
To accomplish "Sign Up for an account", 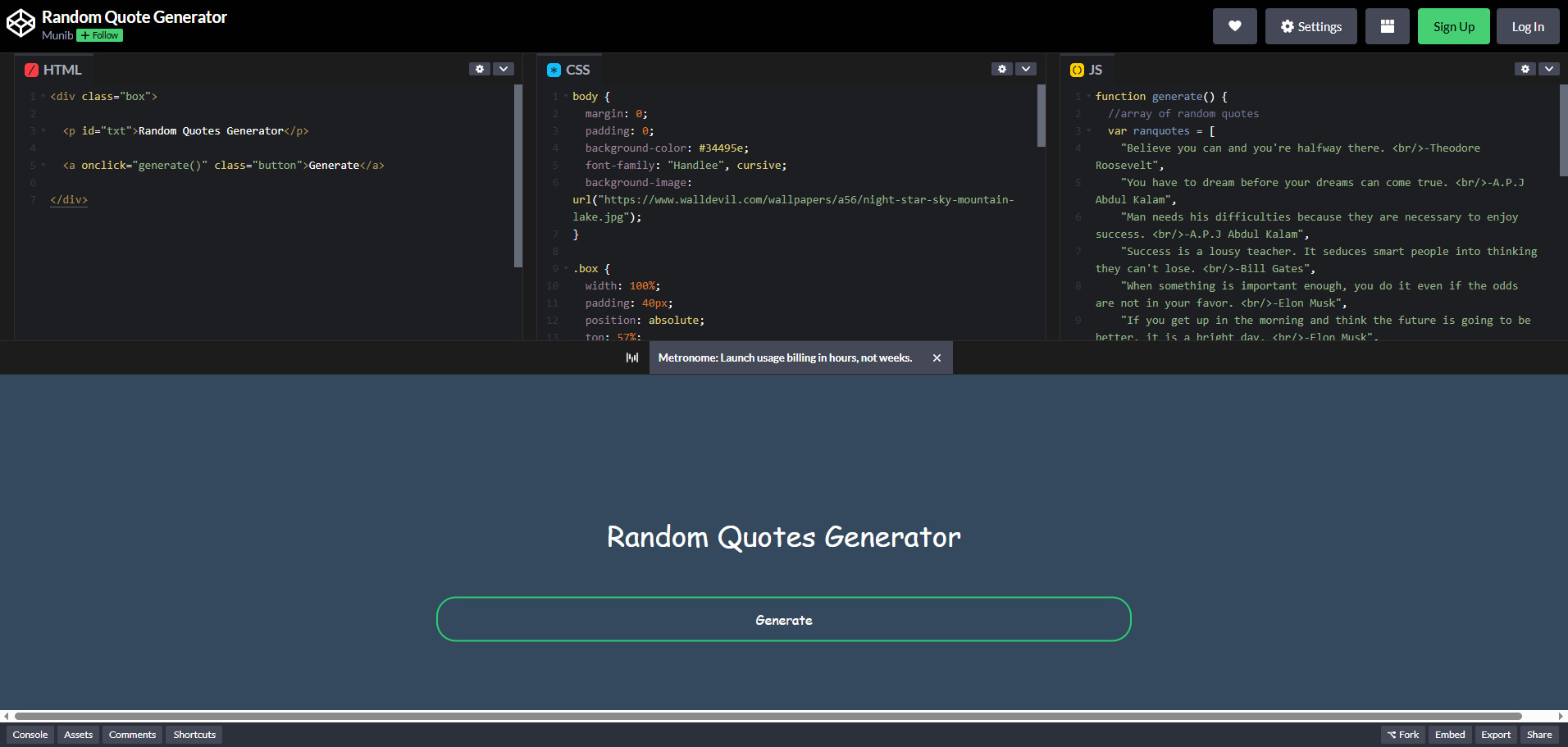I will click(1453, 25).
